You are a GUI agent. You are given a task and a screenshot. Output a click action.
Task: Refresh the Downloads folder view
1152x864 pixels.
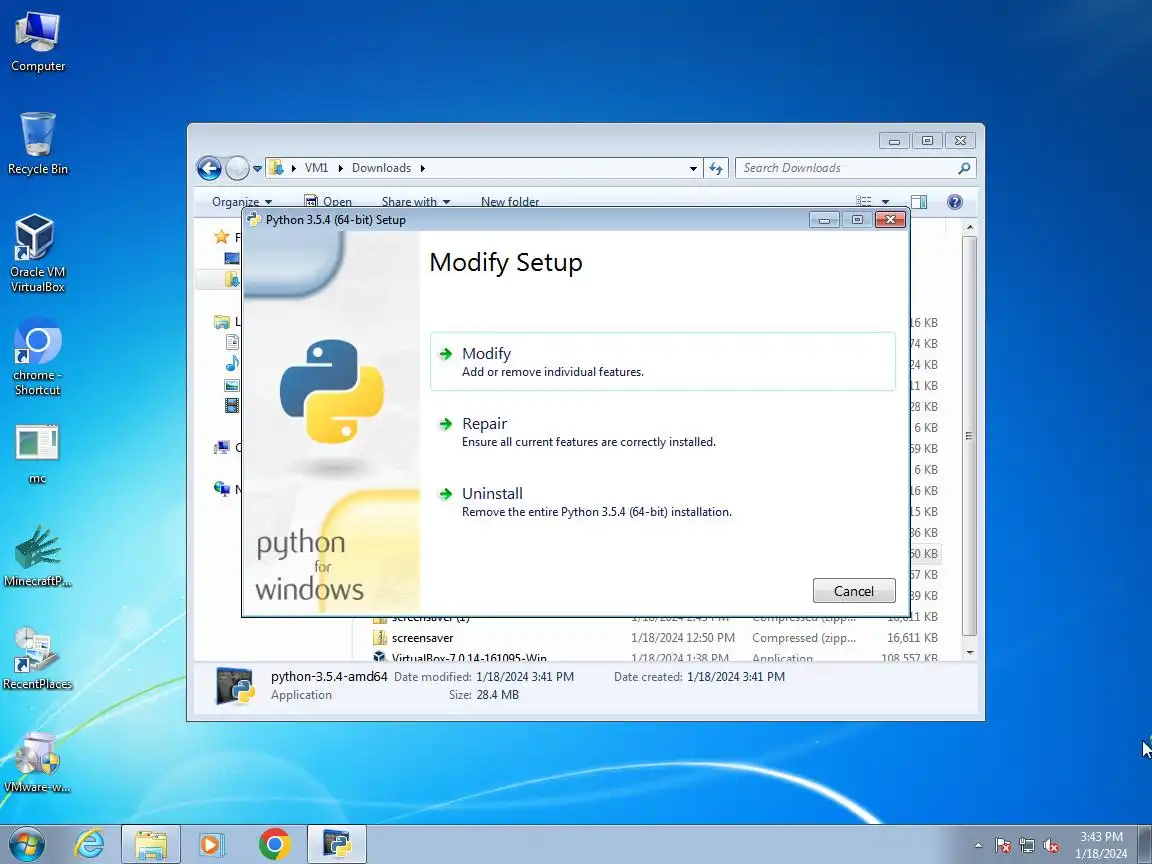click(x=716, y=168)
